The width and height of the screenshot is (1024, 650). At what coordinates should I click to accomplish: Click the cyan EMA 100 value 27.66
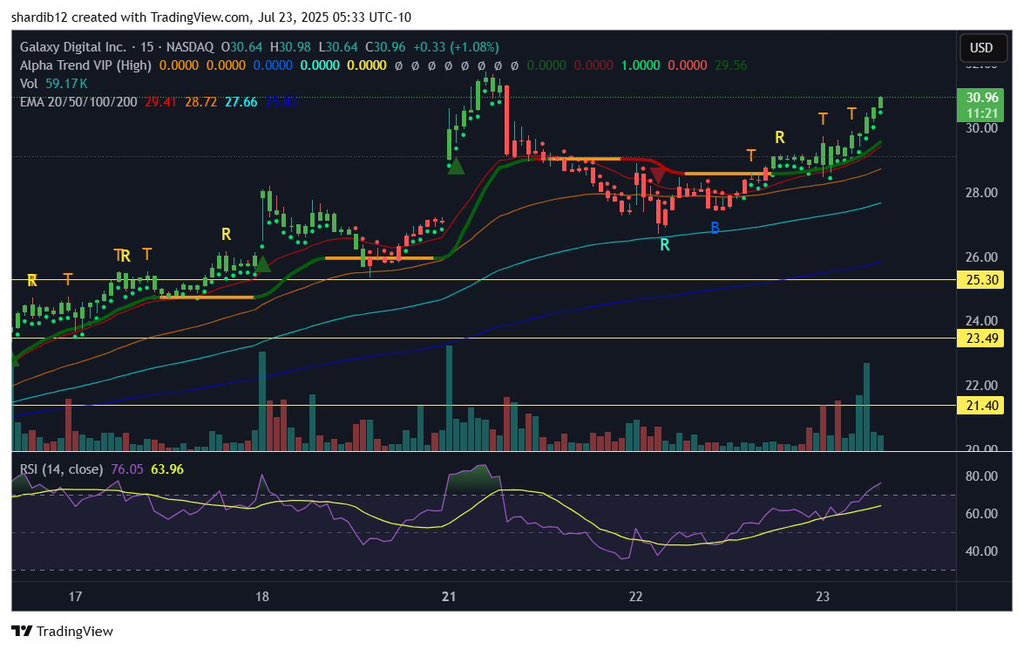click(x=241, y=102)
